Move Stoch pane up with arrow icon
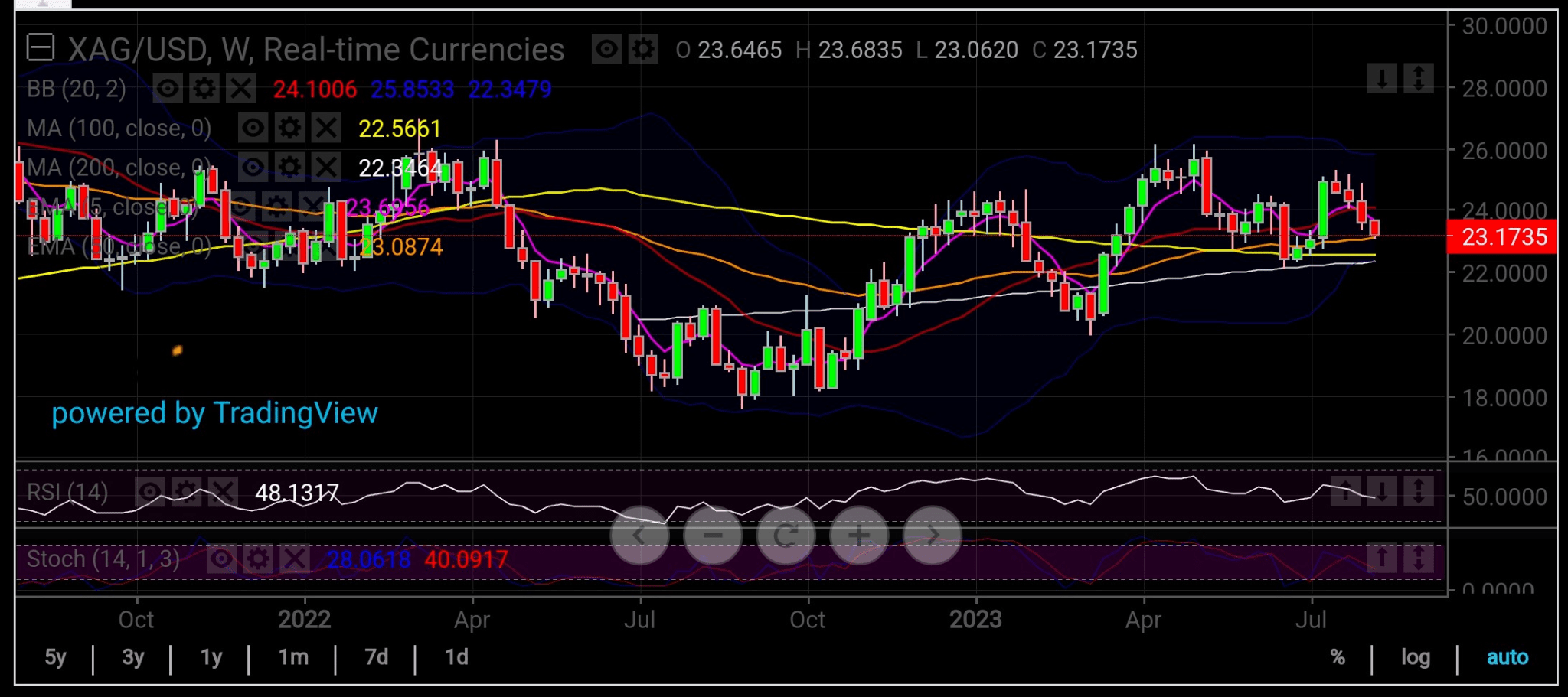Screen dimensions: 1568x697 (1382, 558)
